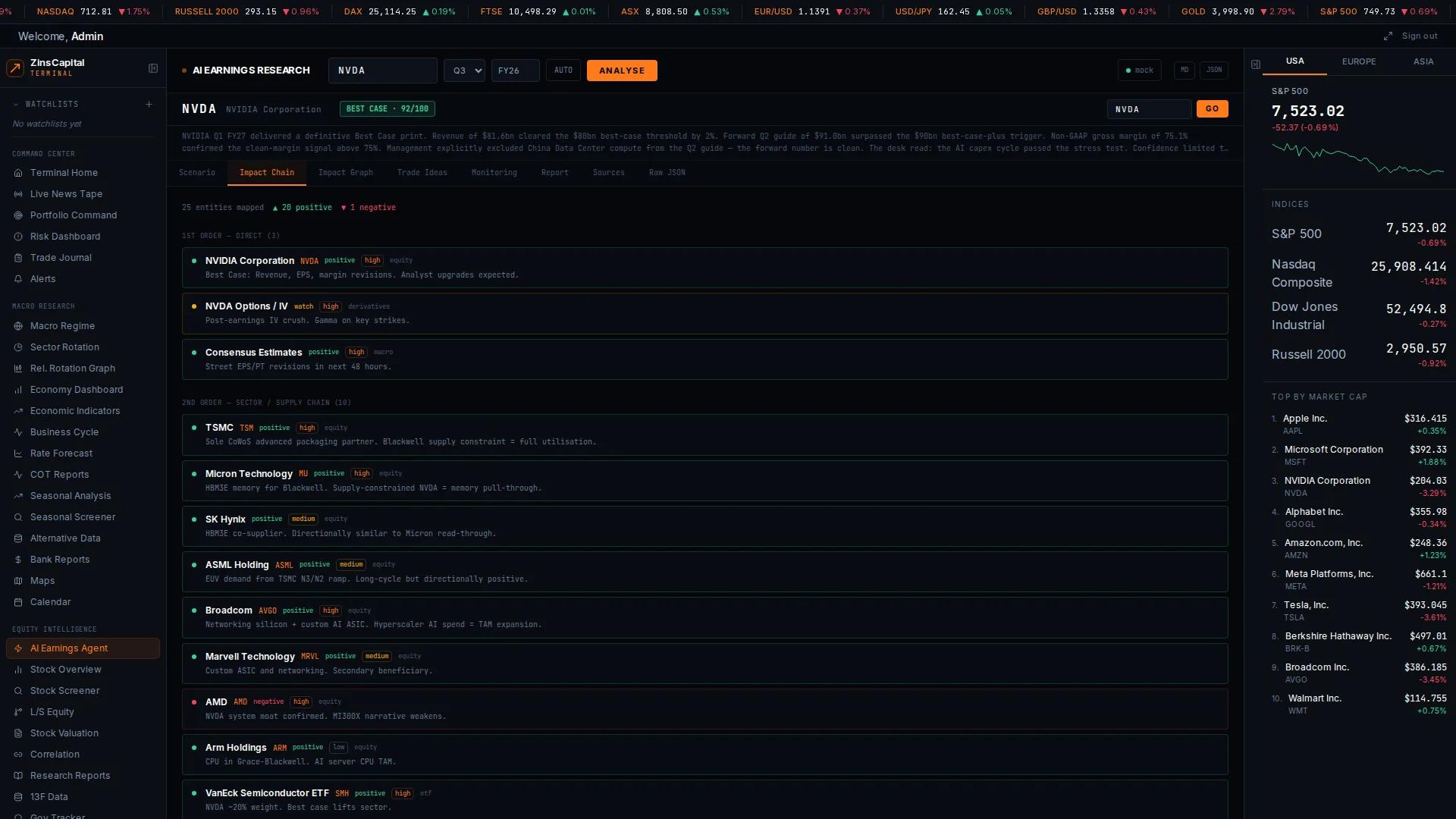Toggle the mock data indicator
Image resolution: width=1456 pixels, height=819 pixels.
(1139, 71)
